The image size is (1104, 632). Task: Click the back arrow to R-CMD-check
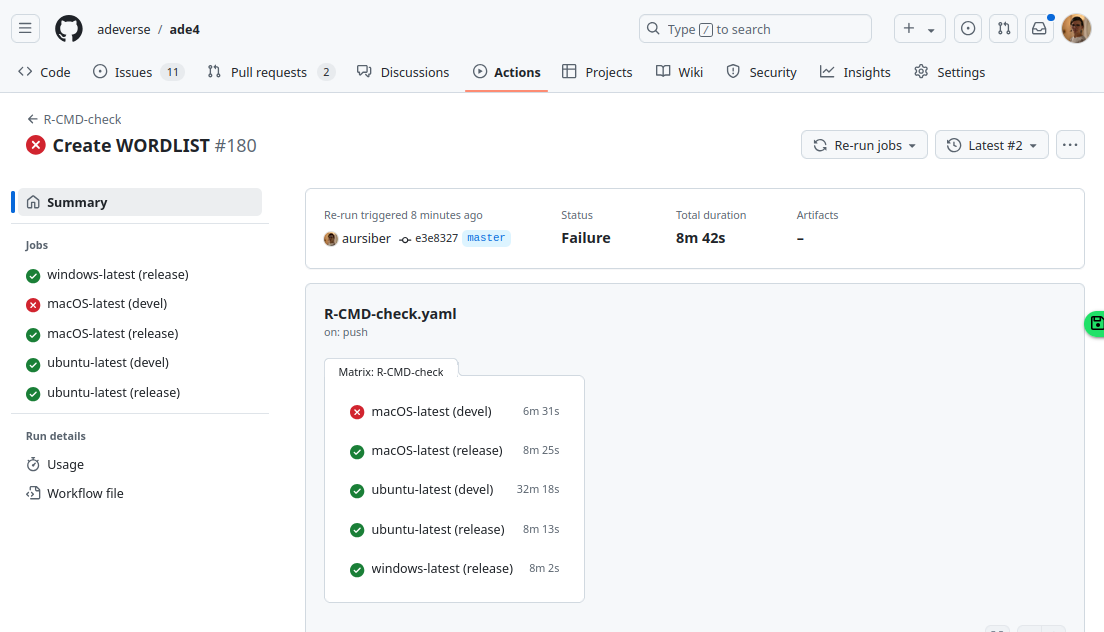pyautogui.click(x=32, y=120)
